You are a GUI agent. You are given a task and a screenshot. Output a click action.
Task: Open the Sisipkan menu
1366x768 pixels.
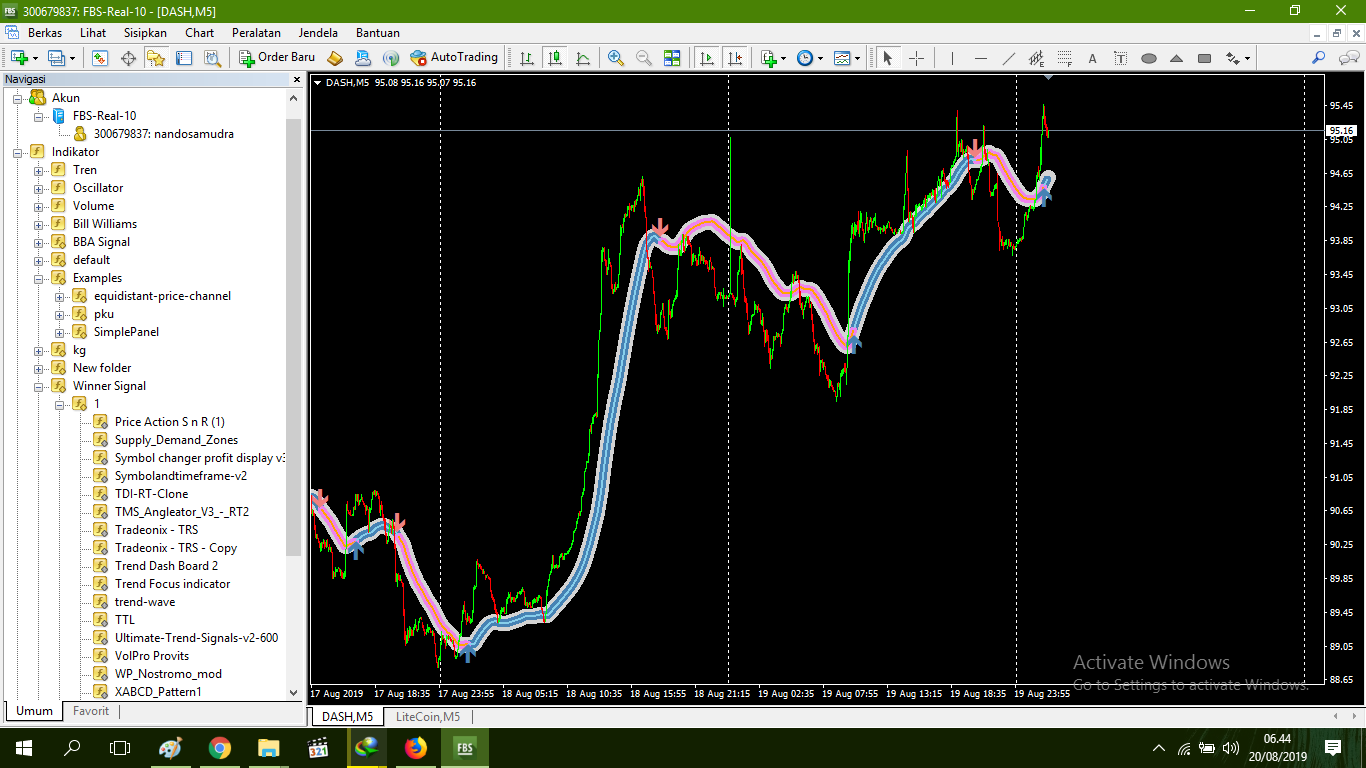pyautogui.click(x=145, y=32)
